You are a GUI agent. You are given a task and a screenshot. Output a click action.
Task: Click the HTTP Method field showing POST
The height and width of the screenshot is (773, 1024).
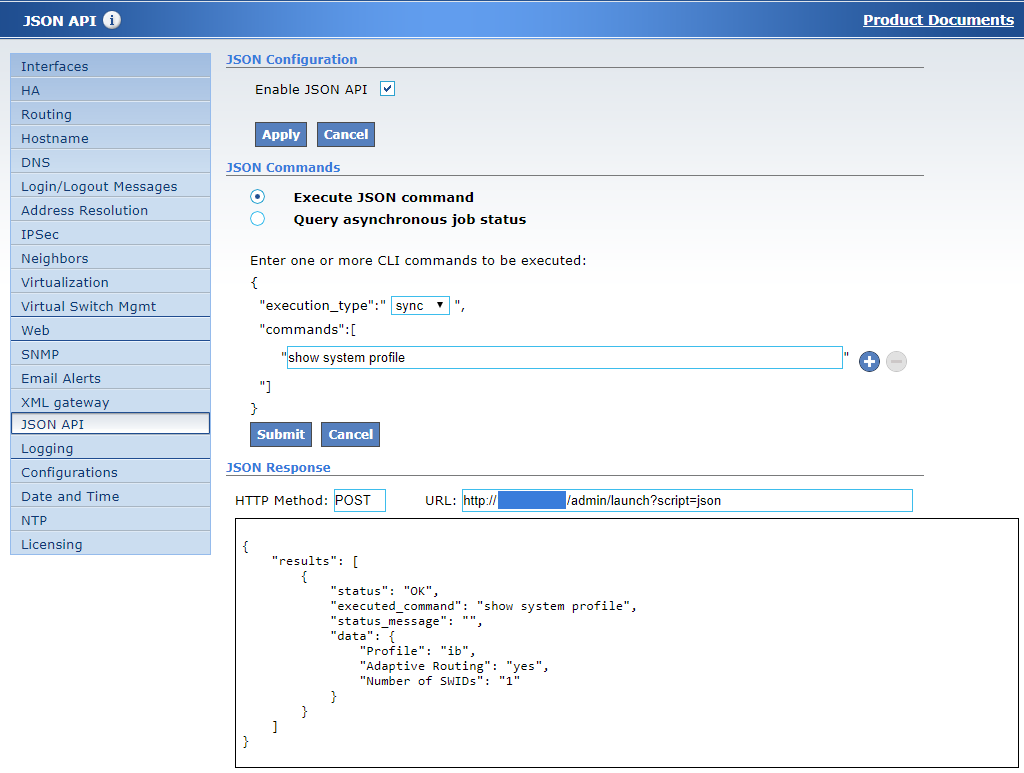point(359,500)
